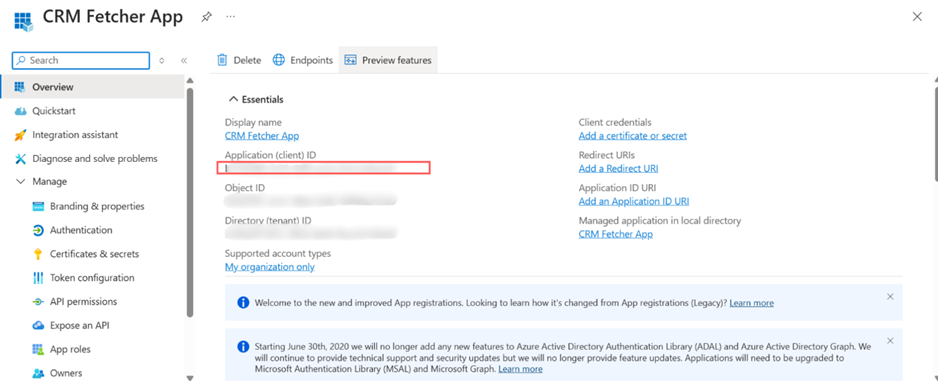Open Preview features in the toolbar
Image resolution: width=938 pixels, height=381 pixels.
[388, 60]
